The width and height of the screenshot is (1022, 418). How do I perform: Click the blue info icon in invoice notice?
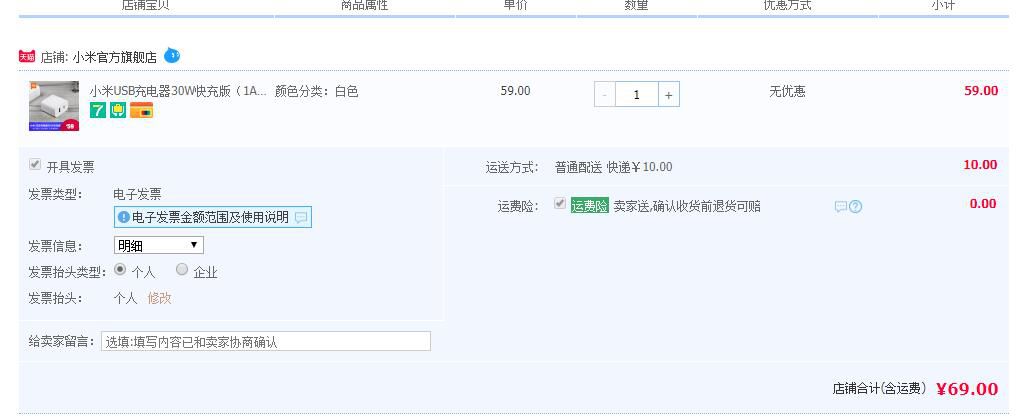[x=124, y=218]
